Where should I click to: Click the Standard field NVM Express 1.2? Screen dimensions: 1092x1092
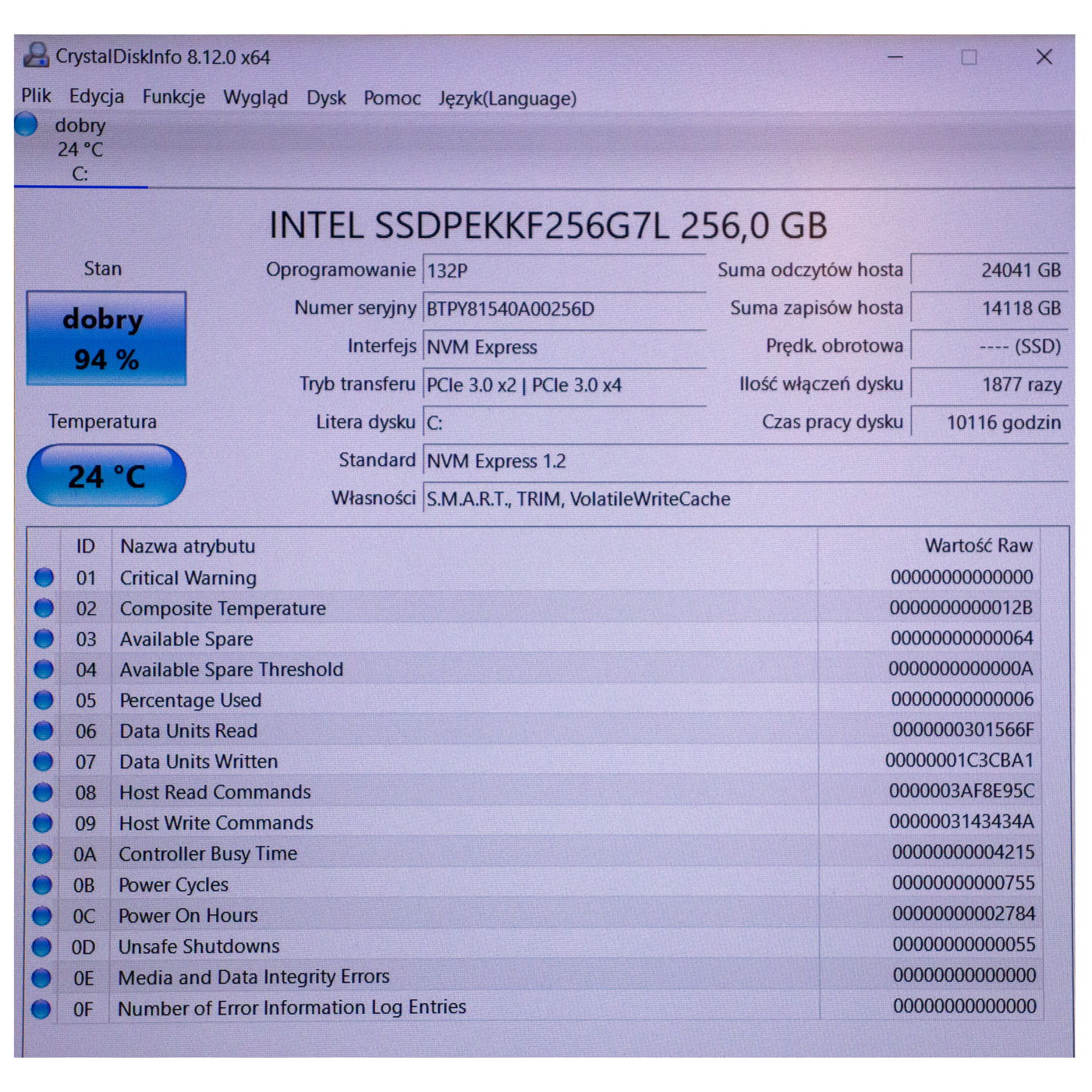click(x=745, y=461)
